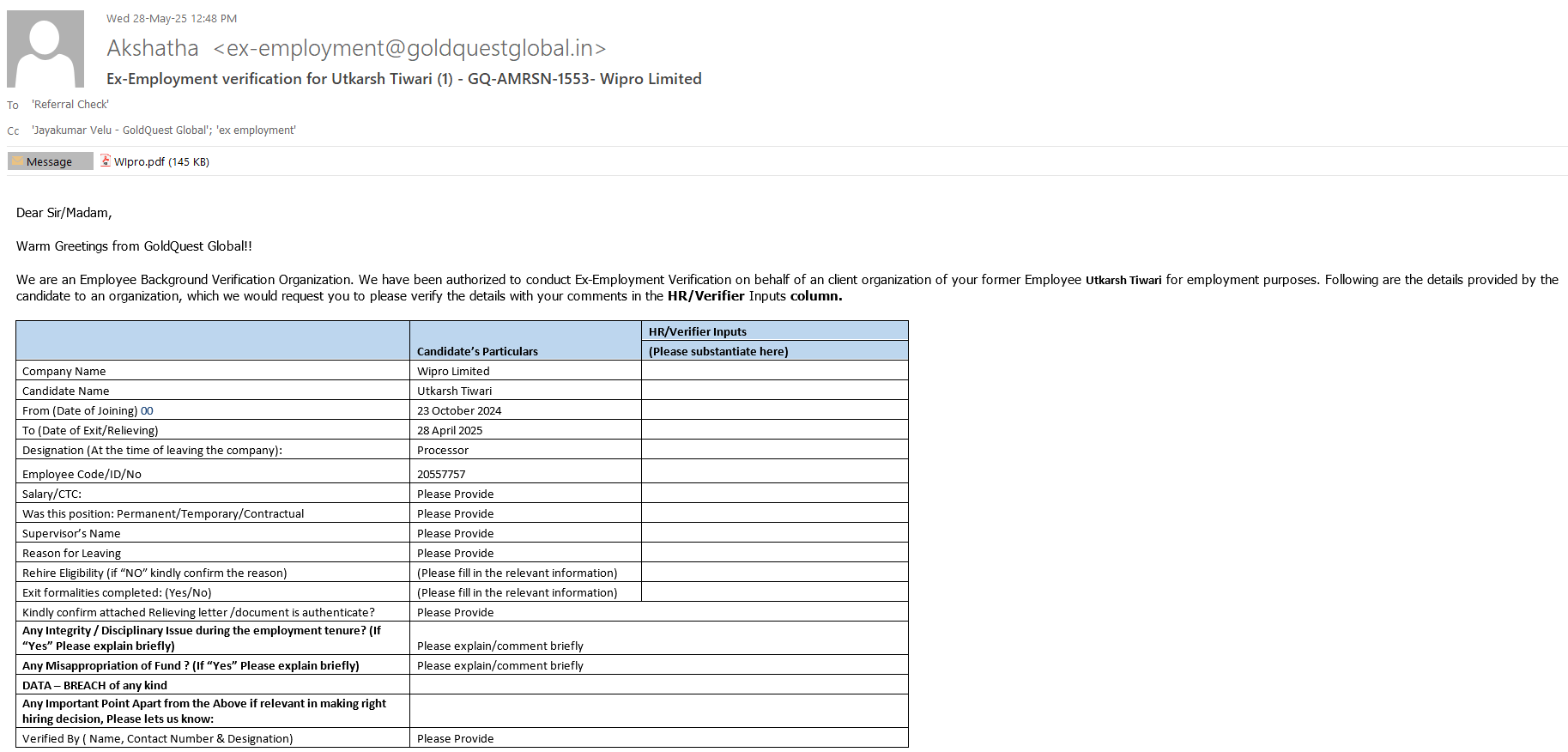1568x752 pixels.
Task: Click '(Please fill in the relevant information)' for Exit formalities
Action: pos(518,592)
